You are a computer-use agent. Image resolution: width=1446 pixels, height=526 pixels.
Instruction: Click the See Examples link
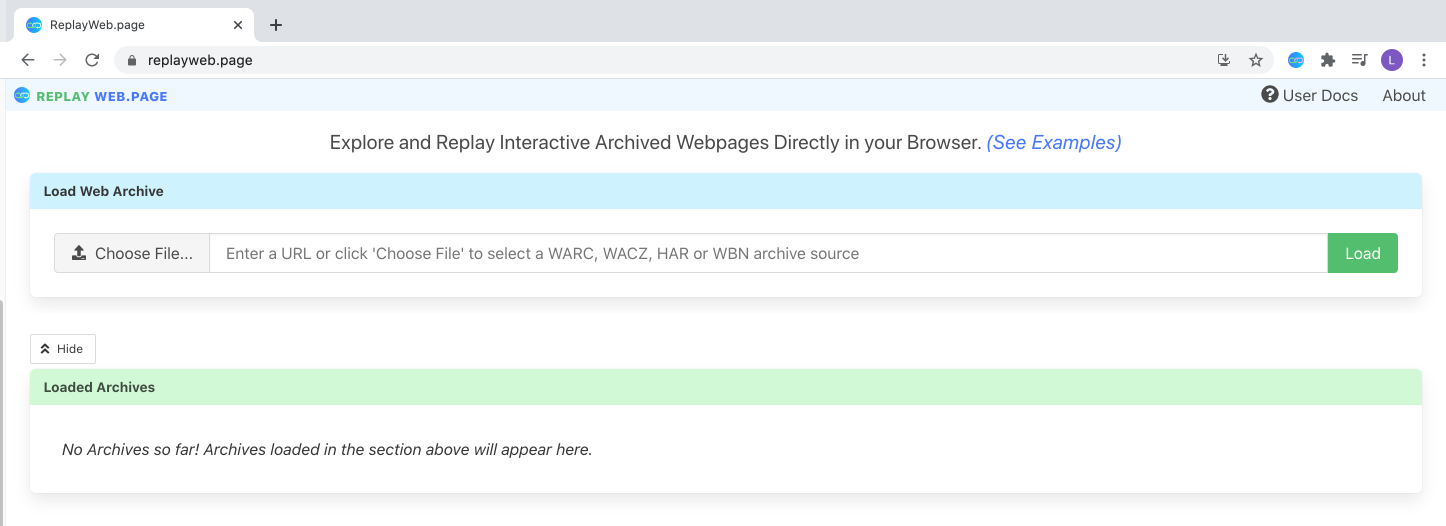pyautogui.click(x=1053, y=143)
